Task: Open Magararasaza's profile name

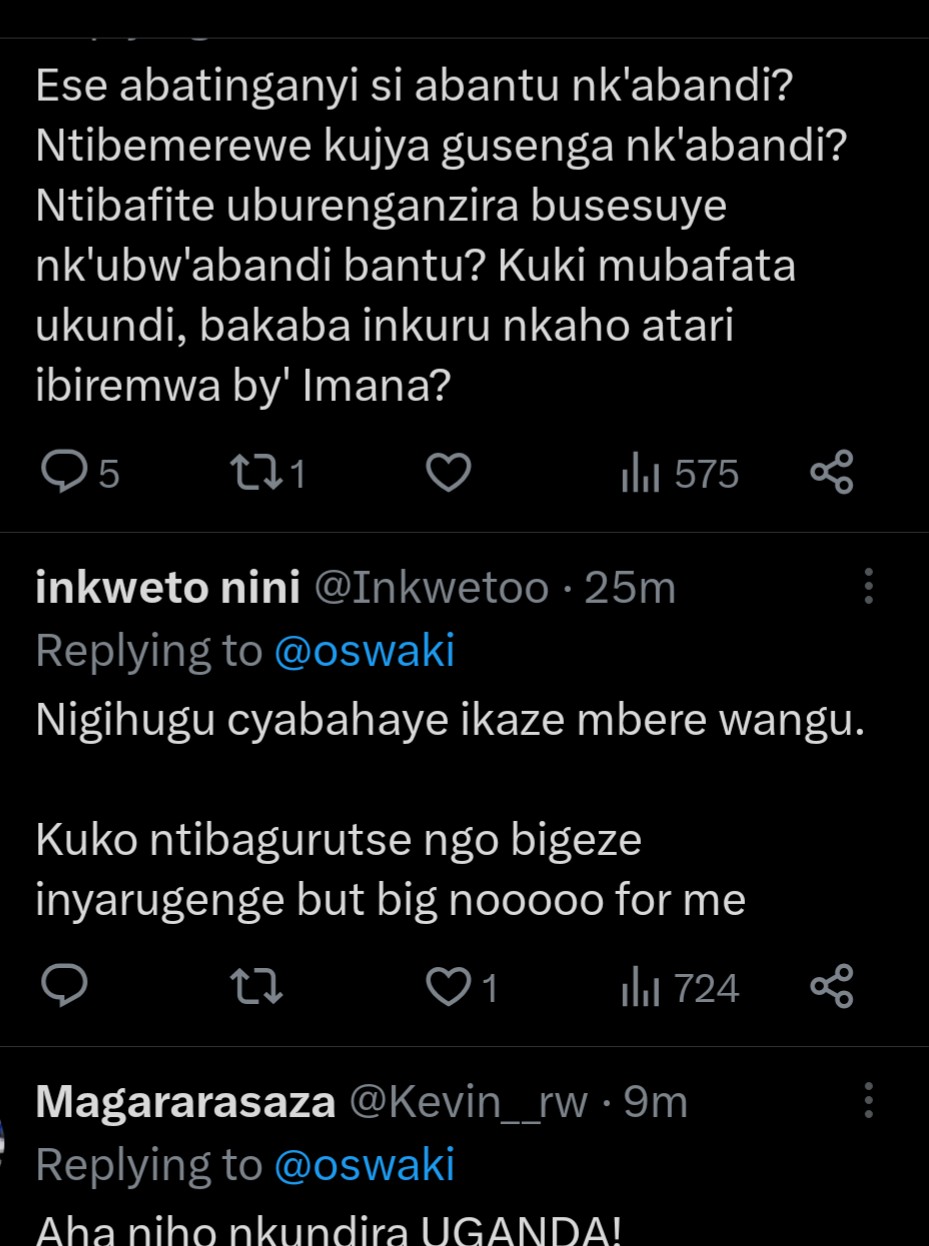Action: (x=185, y=1103)
